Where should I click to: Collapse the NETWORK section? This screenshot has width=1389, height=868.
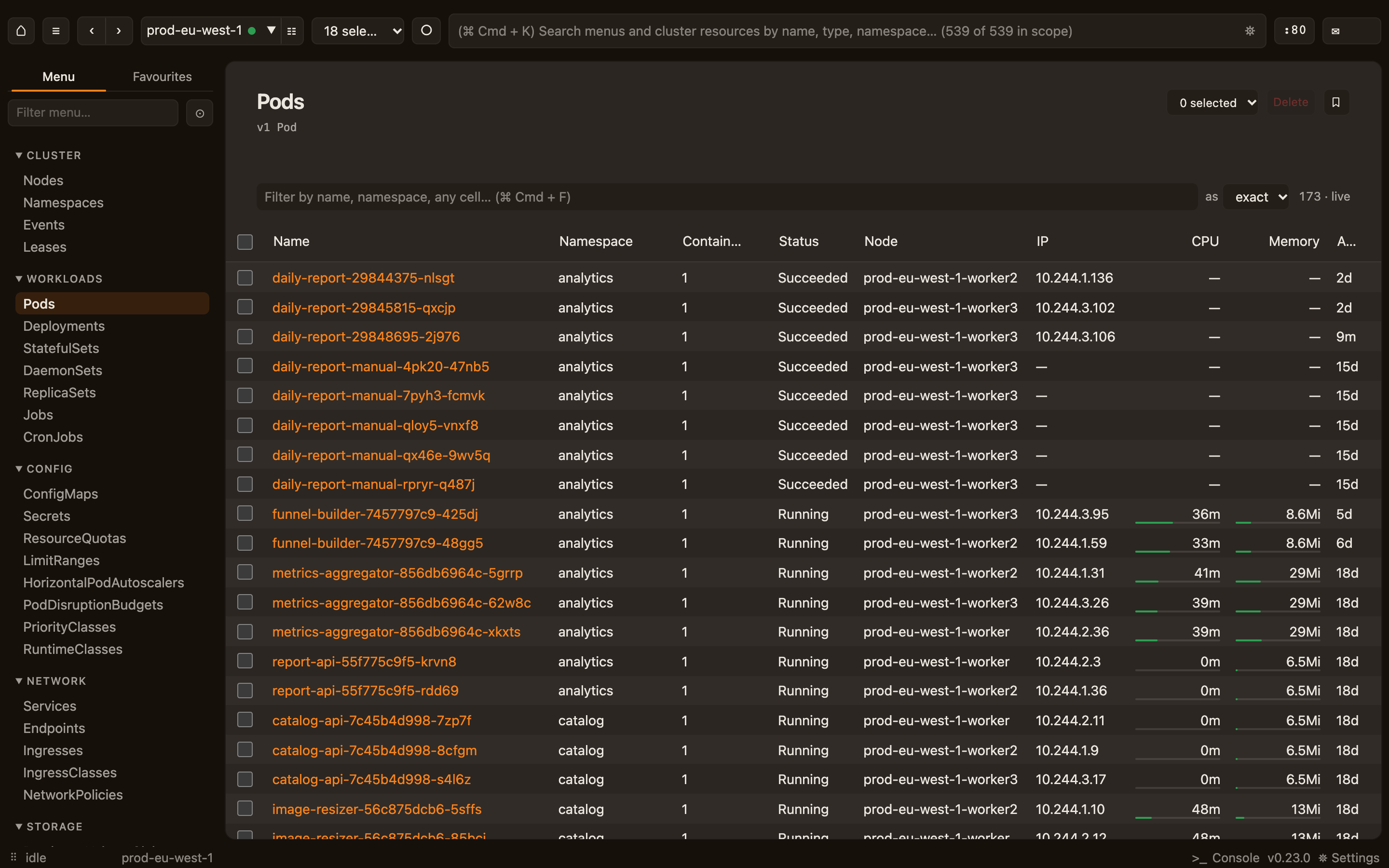click(x=51, y=681)
